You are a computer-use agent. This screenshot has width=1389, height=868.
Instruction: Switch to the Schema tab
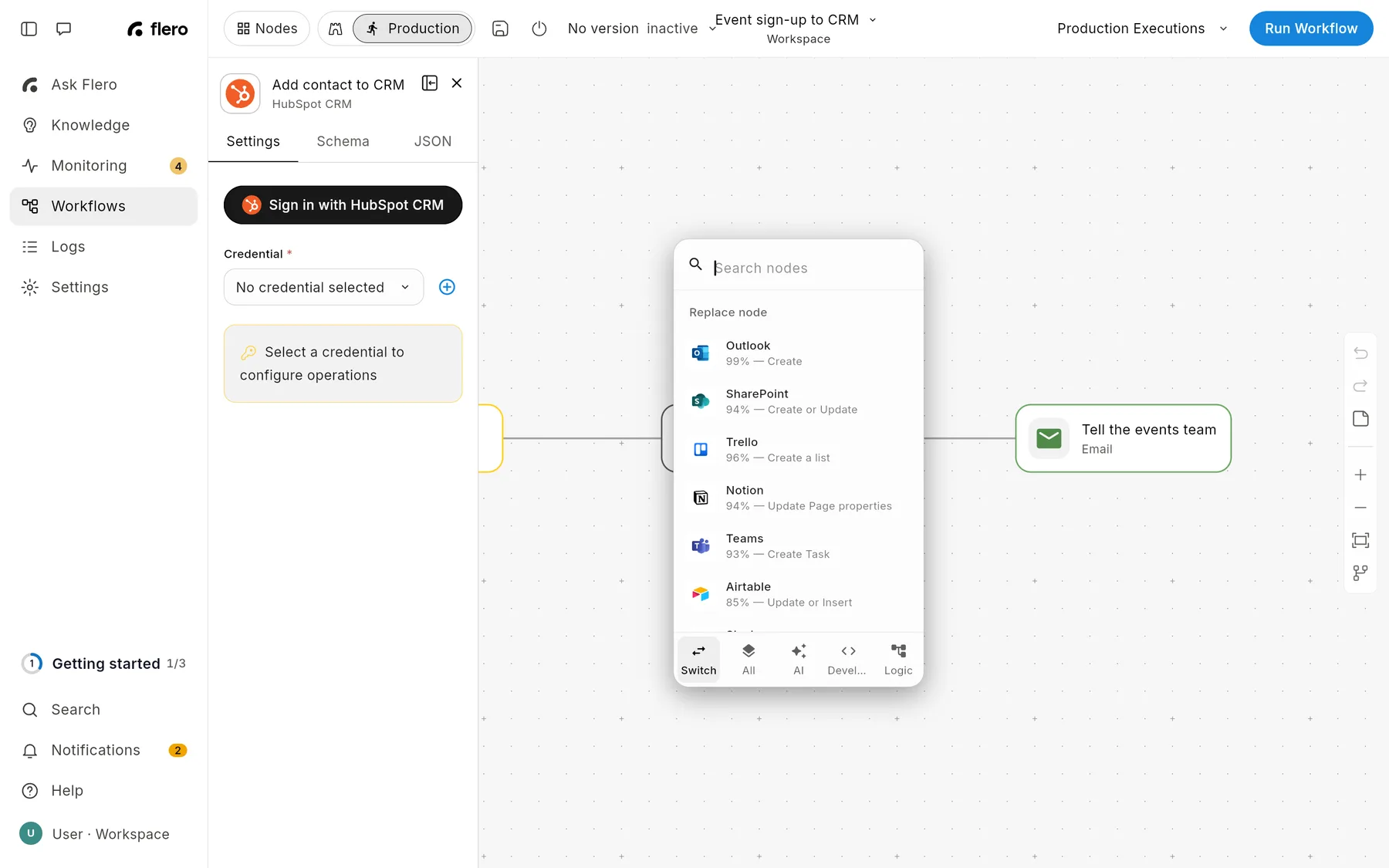[343, 141]
